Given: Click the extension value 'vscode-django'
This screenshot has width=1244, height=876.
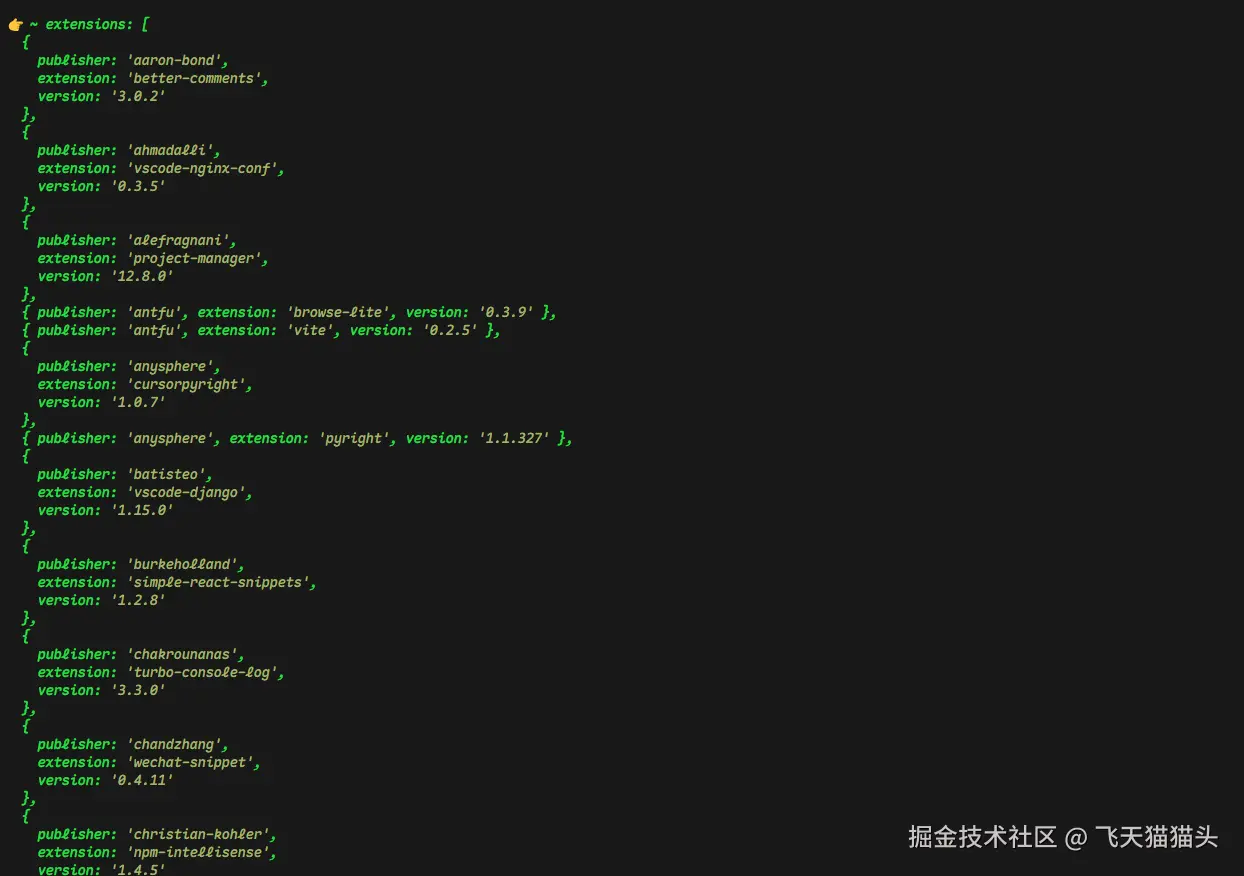Looking at the screenshot, I should coord(186,492).
